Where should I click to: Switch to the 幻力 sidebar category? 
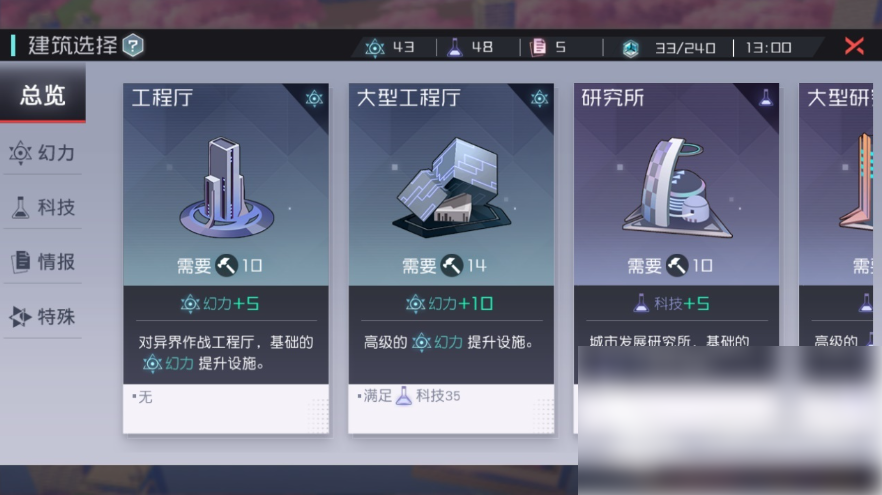tap(43, 152)
